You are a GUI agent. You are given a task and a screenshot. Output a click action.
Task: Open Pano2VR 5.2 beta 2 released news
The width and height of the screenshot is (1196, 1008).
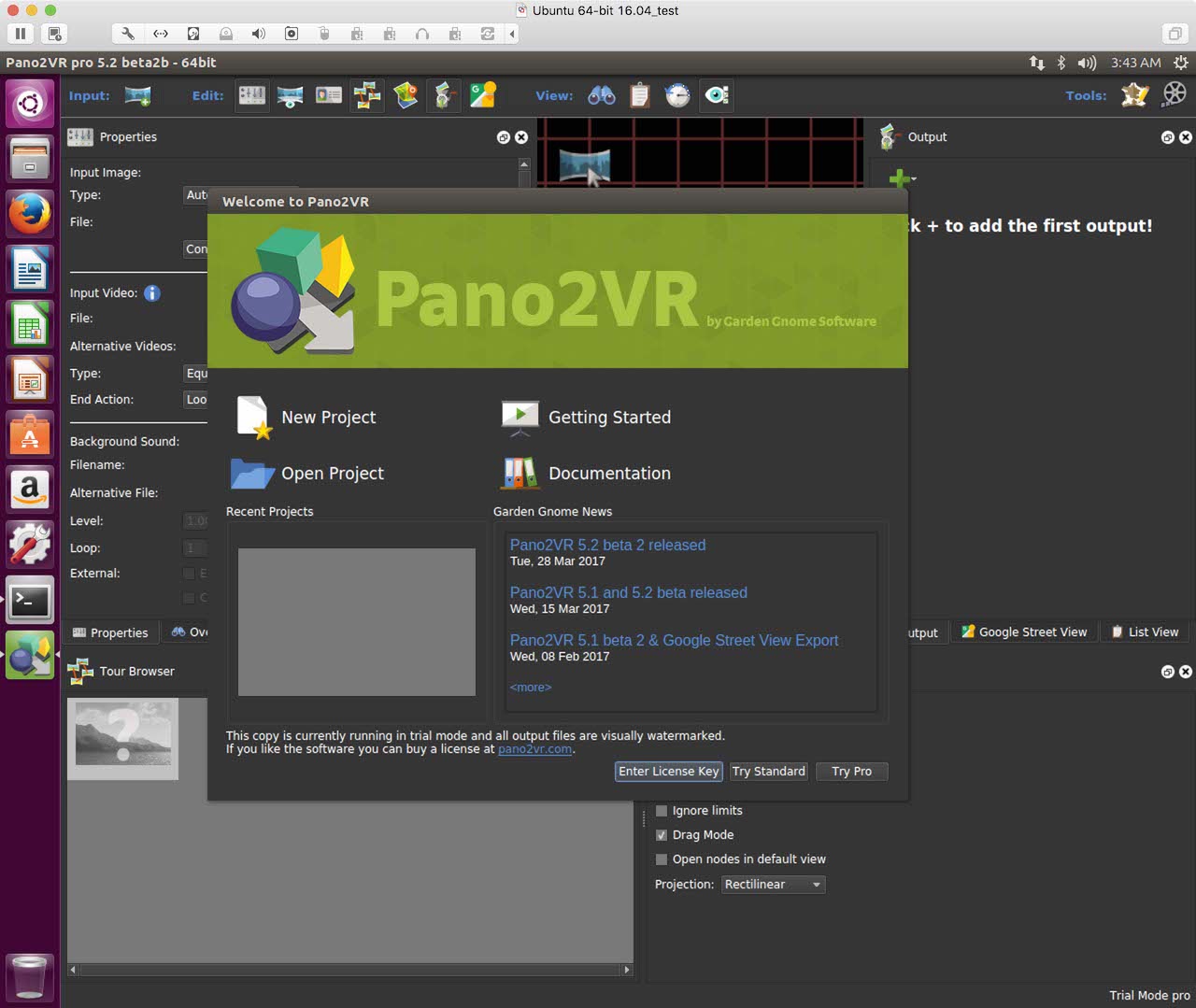pyautogui.click(x=607, y=546)
